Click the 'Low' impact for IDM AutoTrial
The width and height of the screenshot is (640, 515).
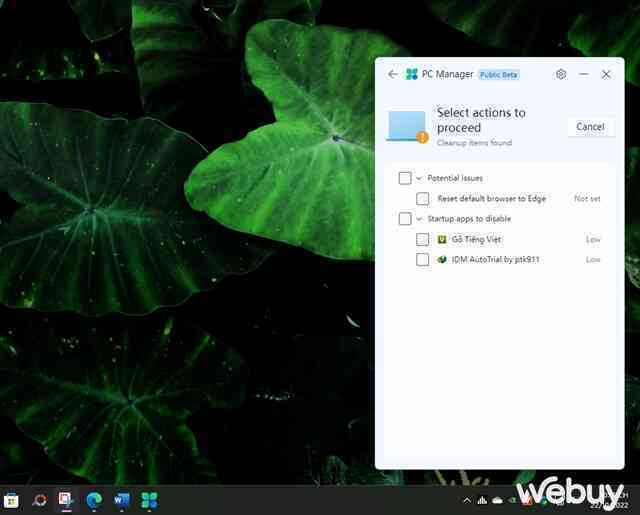pos(593,260)
